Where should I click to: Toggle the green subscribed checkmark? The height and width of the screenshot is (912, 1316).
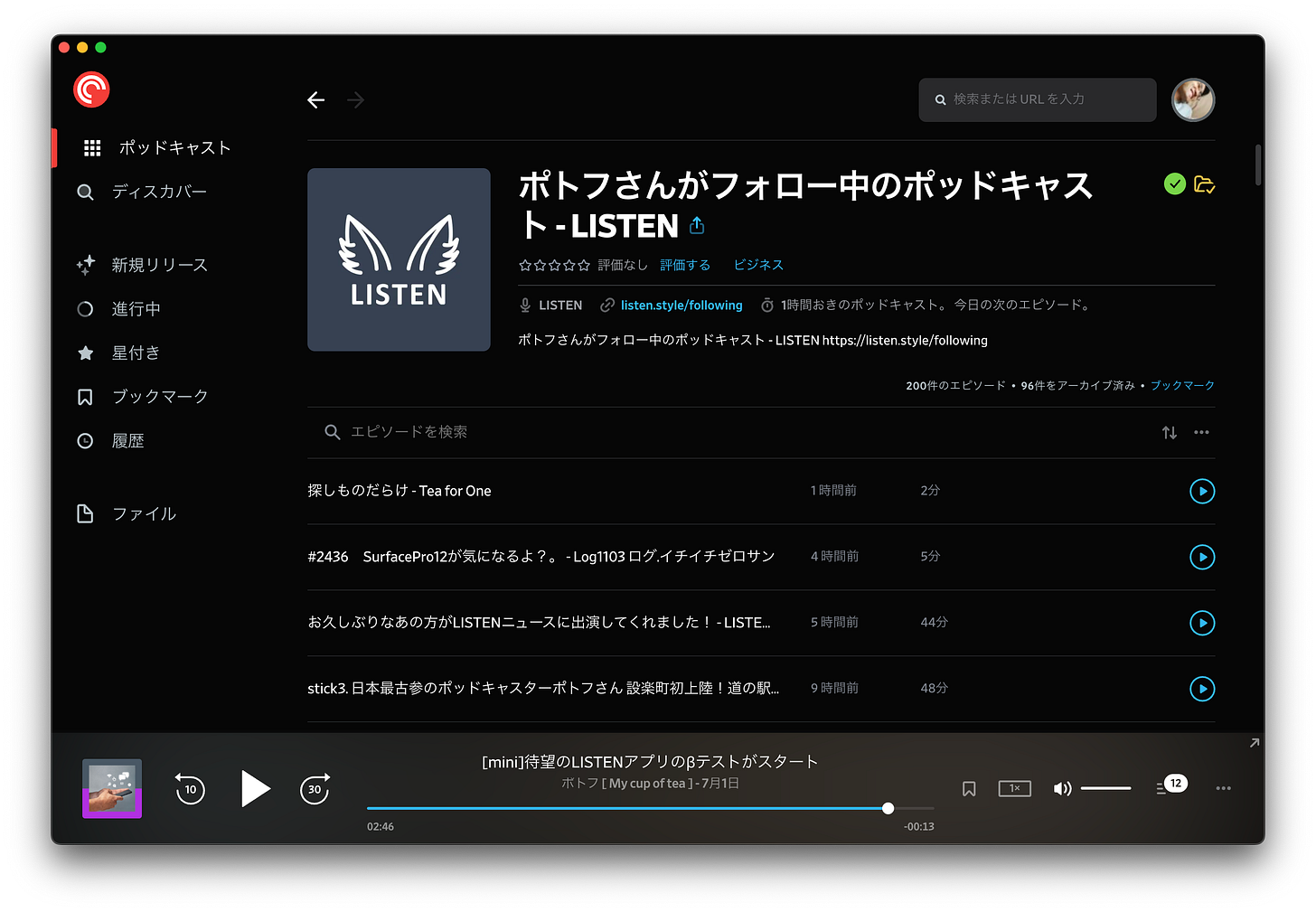click(1174, 184)
